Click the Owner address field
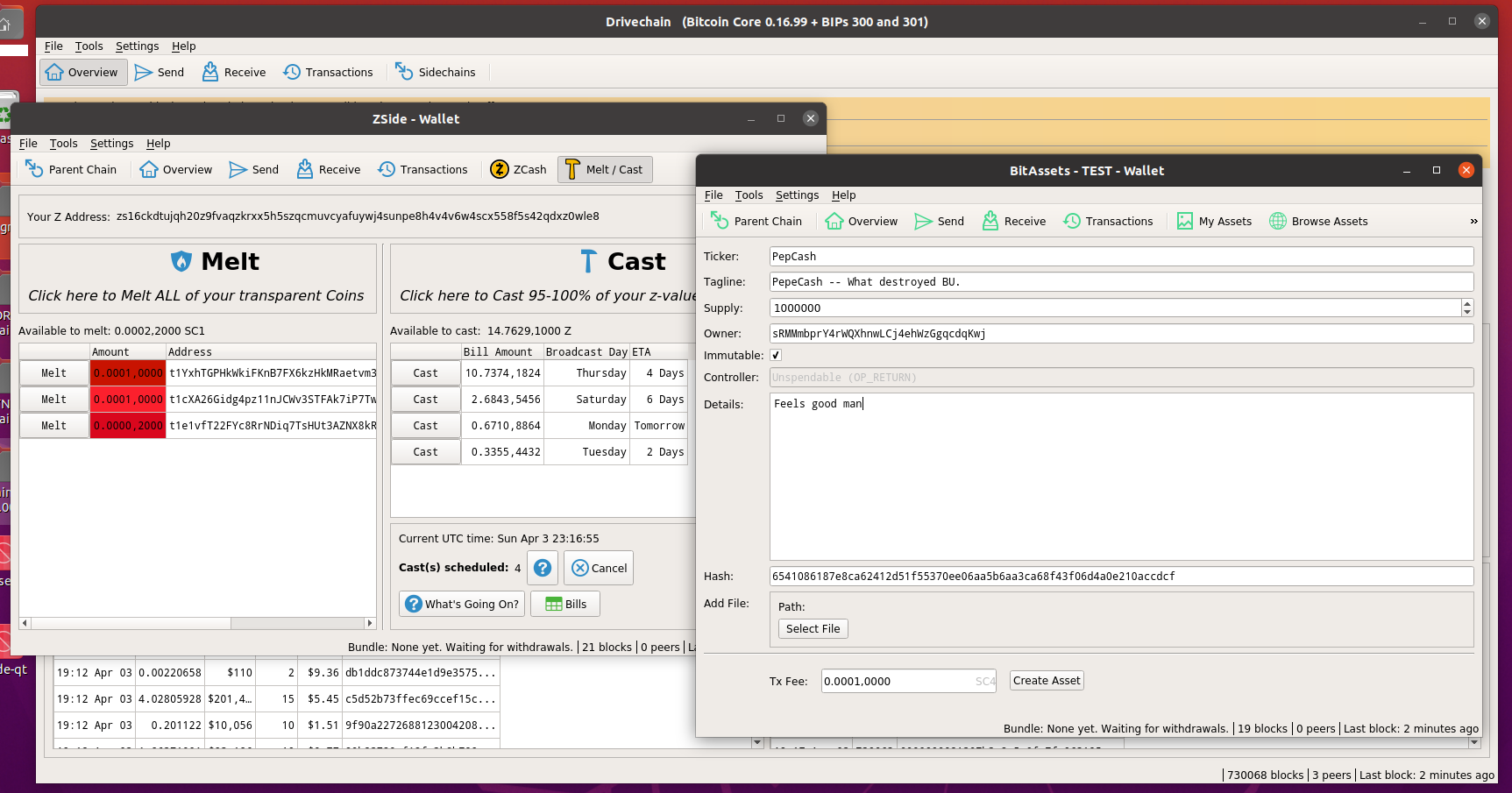The height and width of the screenshot is (793, 1512). 1121,334
